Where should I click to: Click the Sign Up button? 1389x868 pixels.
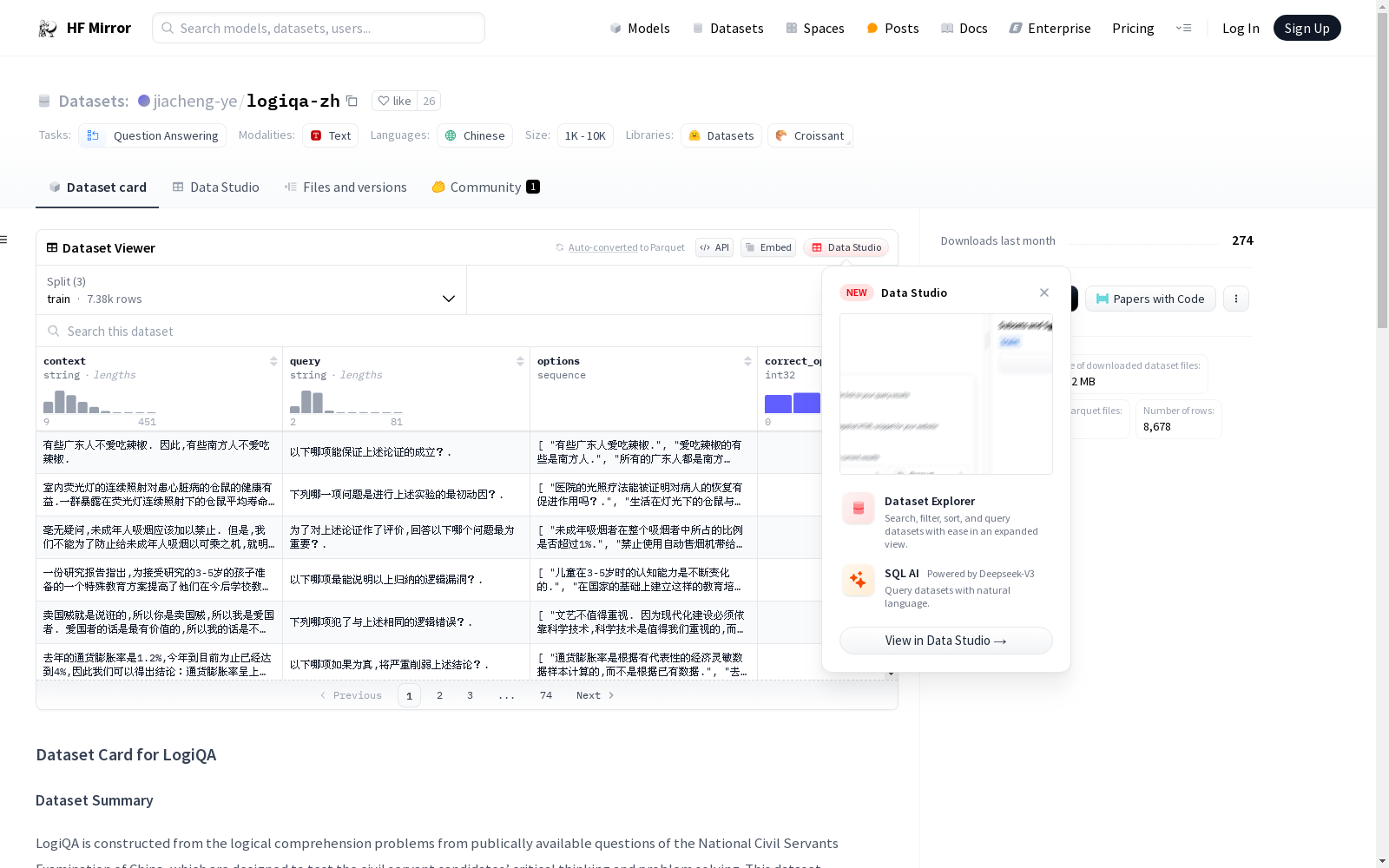1307,28
